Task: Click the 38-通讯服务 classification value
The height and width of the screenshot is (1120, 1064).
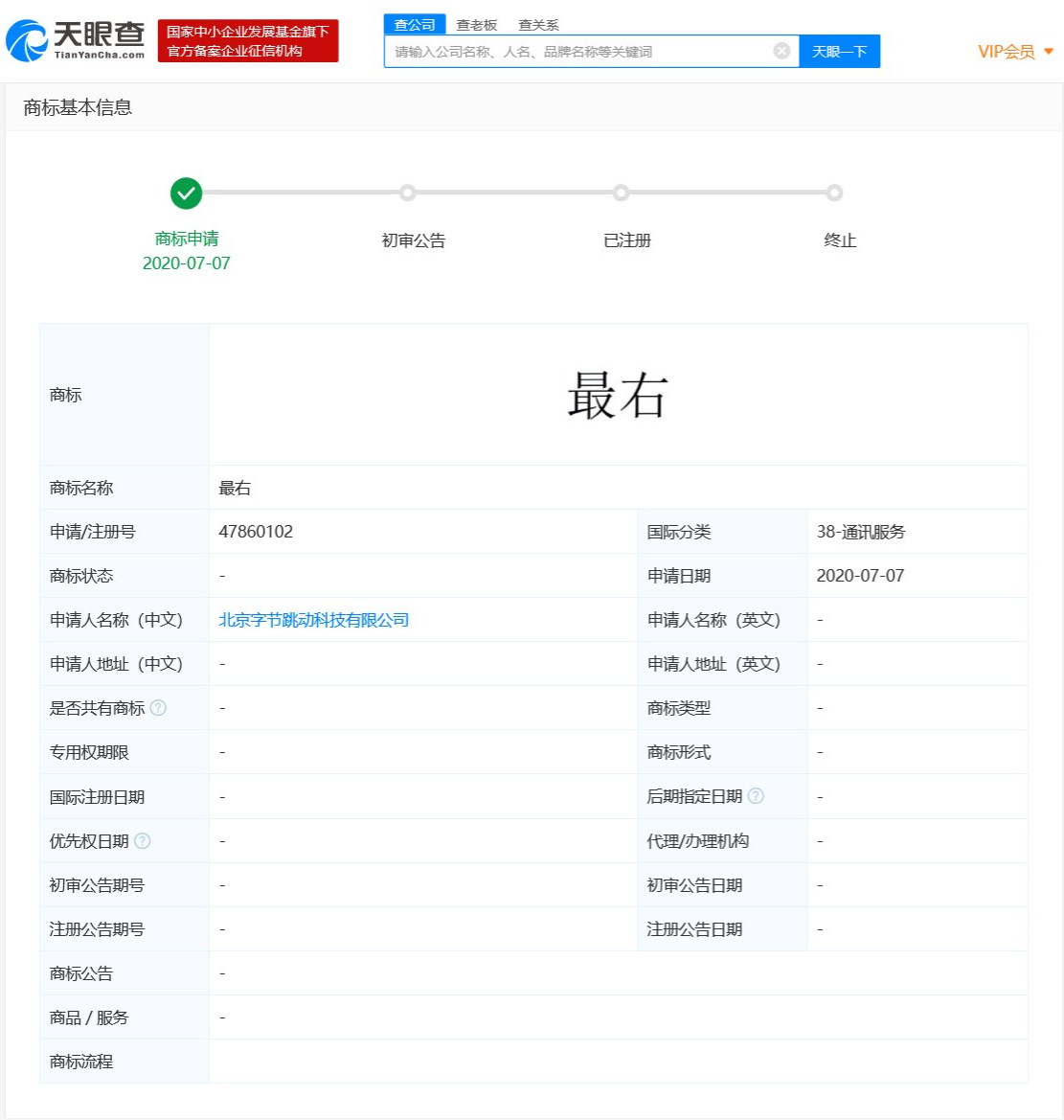Action: pyautogui.click(x=860, y=532)
